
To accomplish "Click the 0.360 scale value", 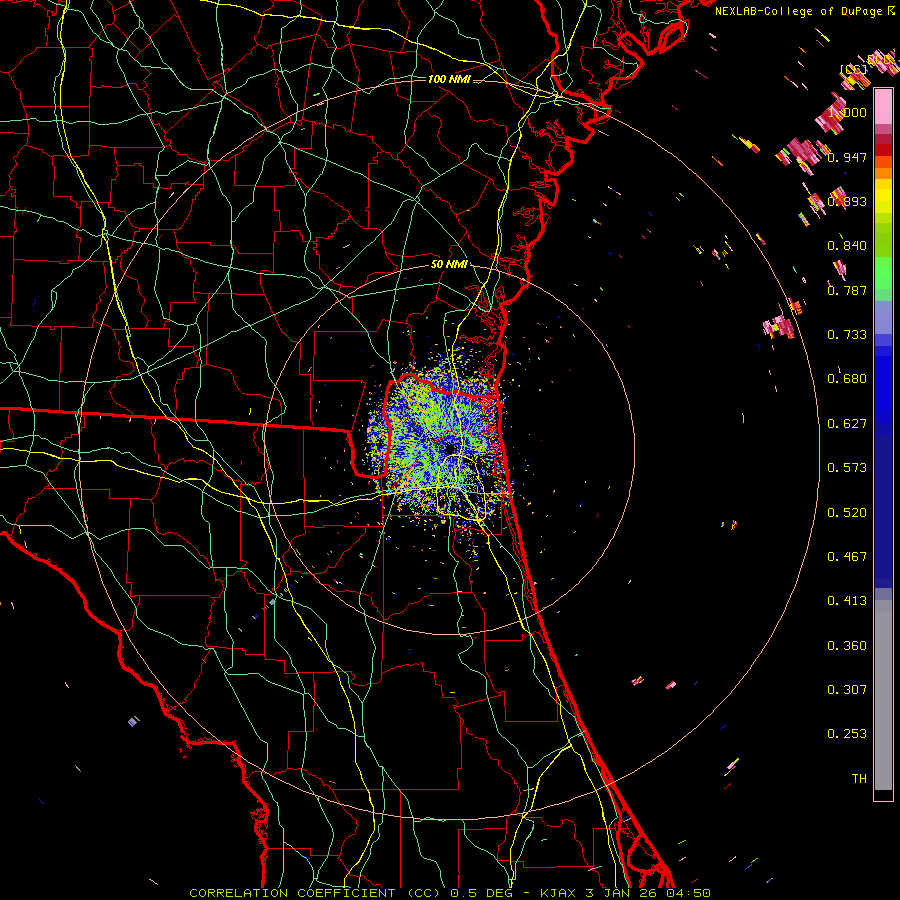I will 847,646.
